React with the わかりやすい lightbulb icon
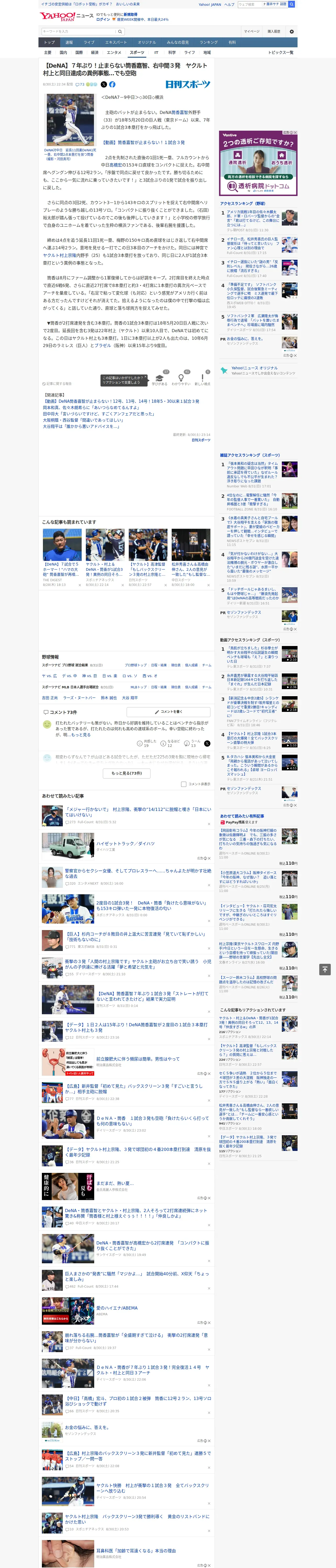The image size is (336, 1568). pyautogui.click(x=181, y=378)
